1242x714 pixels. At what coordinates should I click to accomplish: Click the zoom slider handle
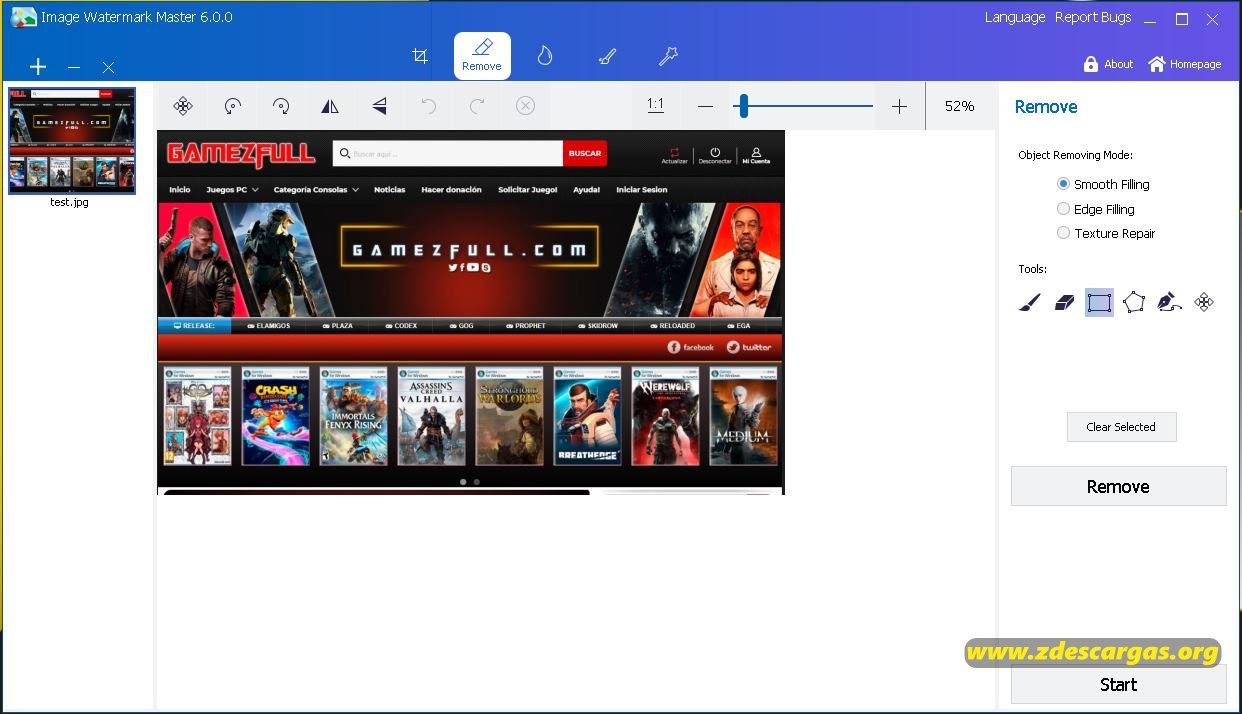743,106
